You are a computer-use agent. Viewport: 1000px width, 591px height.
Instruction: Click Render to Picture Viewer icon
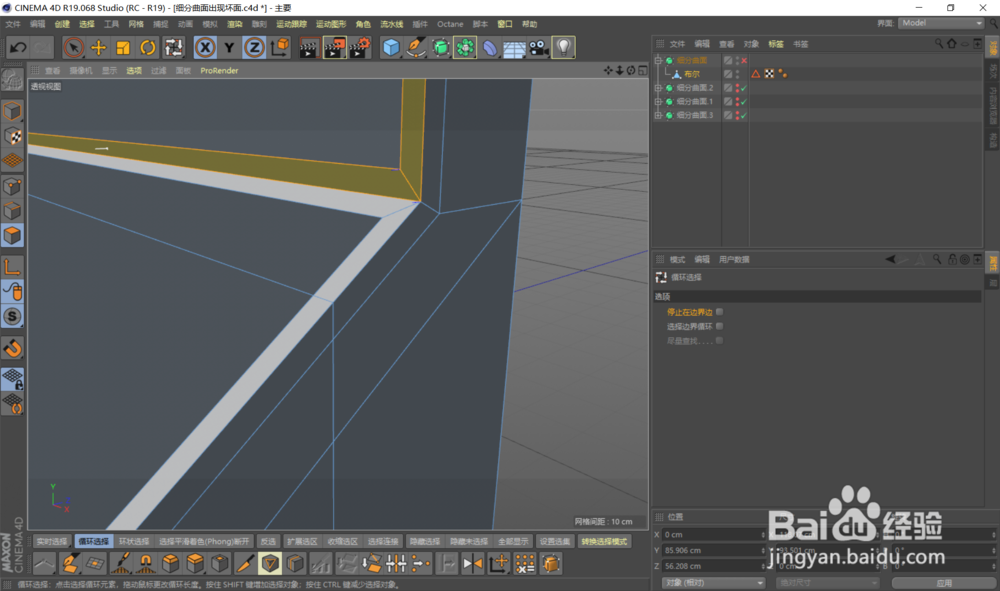coord(334,48)
